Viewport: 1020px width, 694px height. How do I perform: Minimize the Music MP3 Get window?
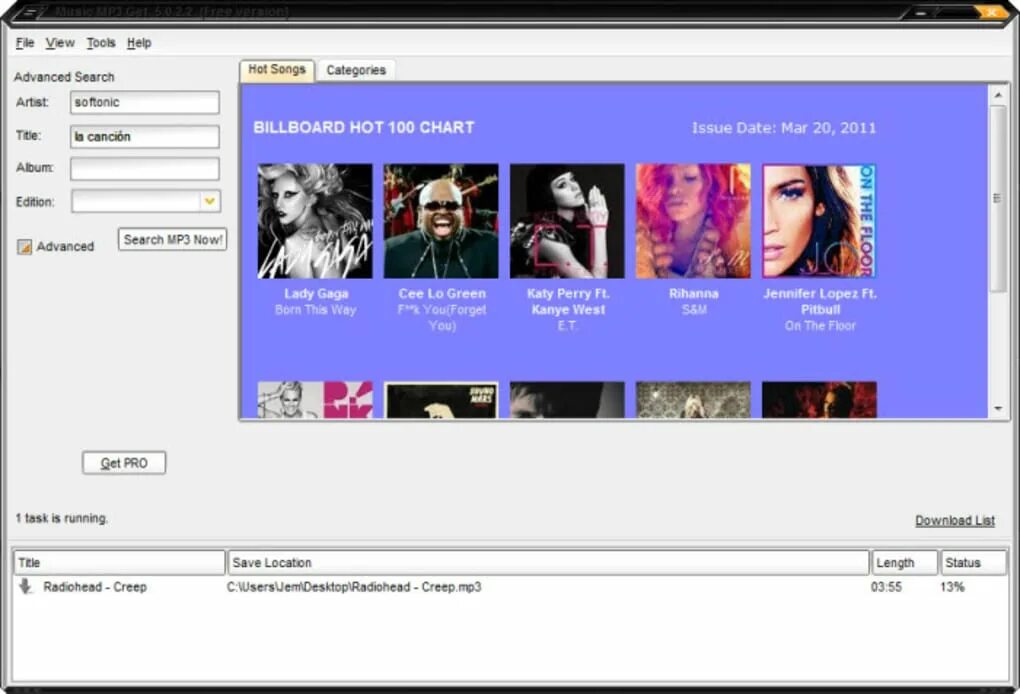click(x=921, y=12)
